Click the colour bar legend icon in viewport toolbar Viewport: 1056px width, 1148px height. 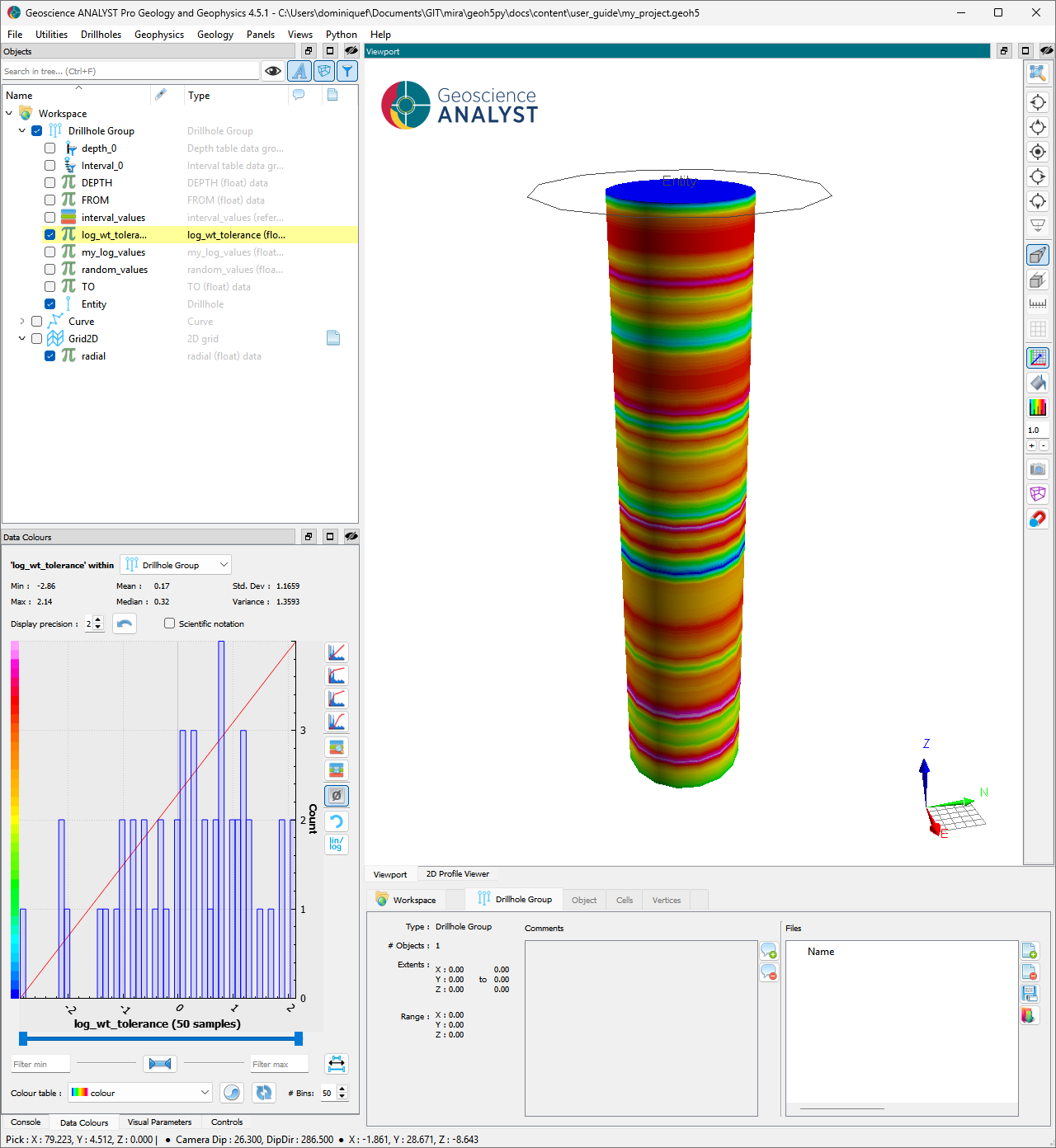(x=1038, y=407)
